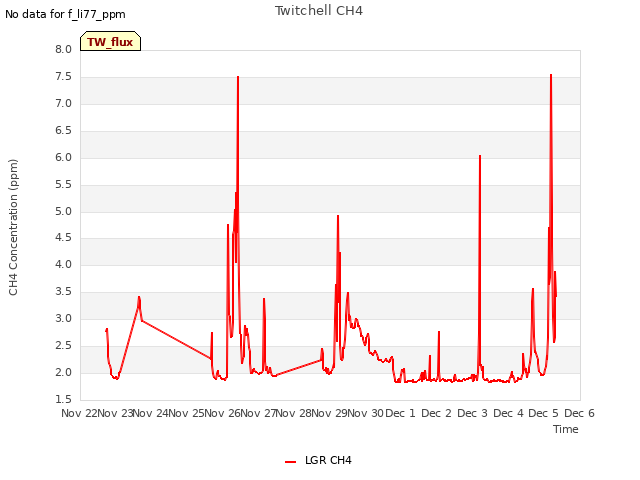This screenshot has width=640, height=480.
Task: Click the 1.5 y-axis tick label
Action: 63,399
